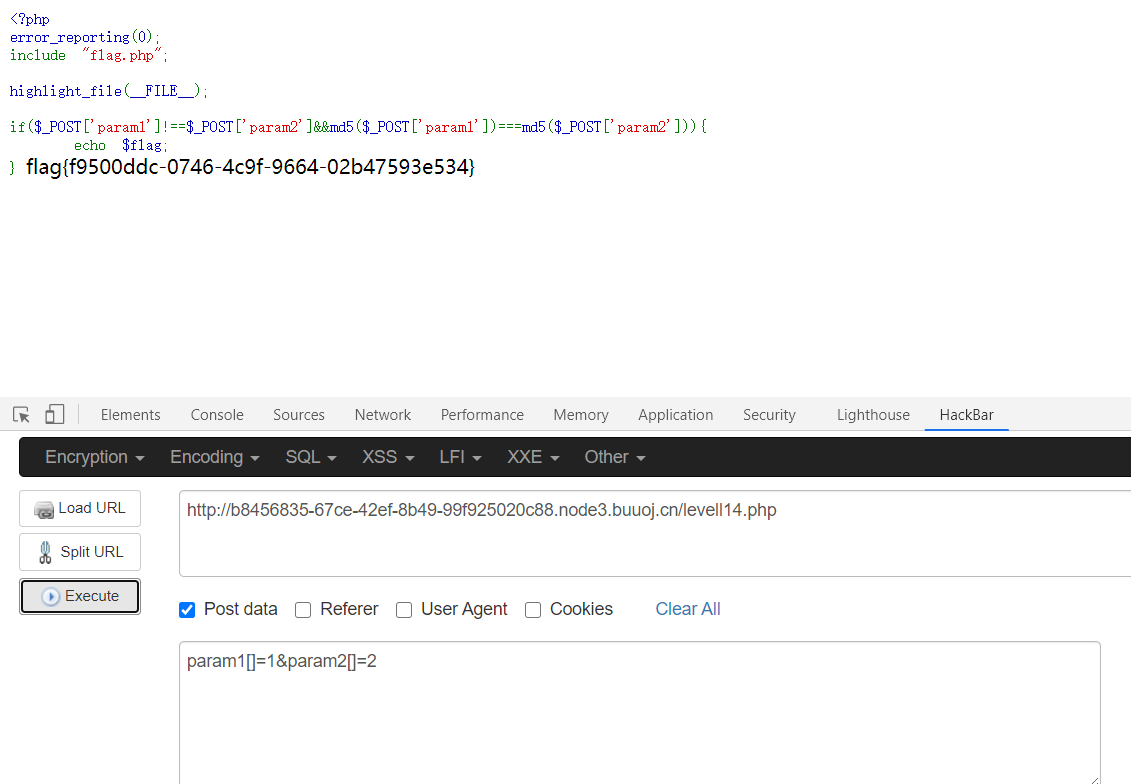The width and height of the screenshot is (1131, 784).
Task: Activate the inspect element picker icon
Action: click(21, 413)
